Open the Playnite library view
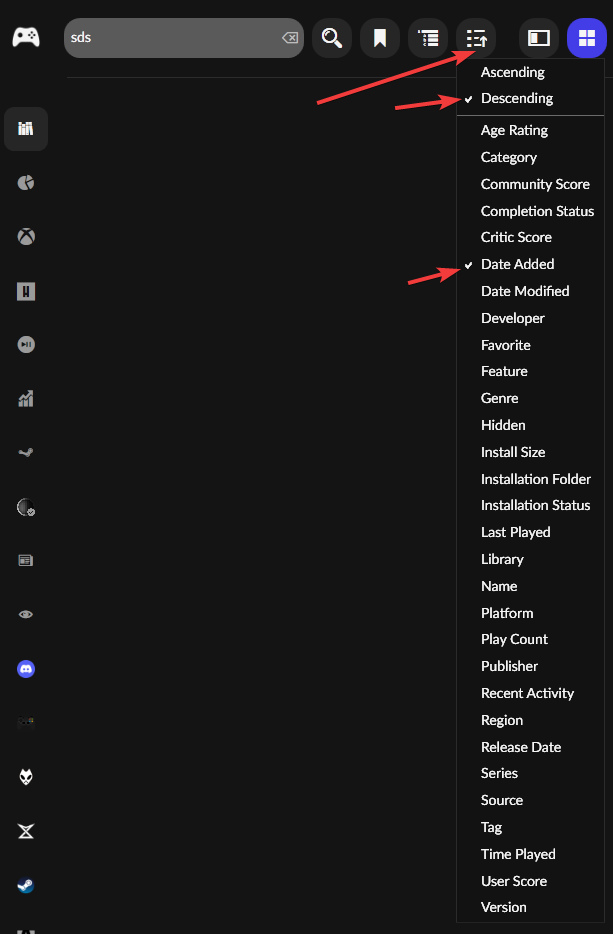The image size is (613, 934). (25, 128)
